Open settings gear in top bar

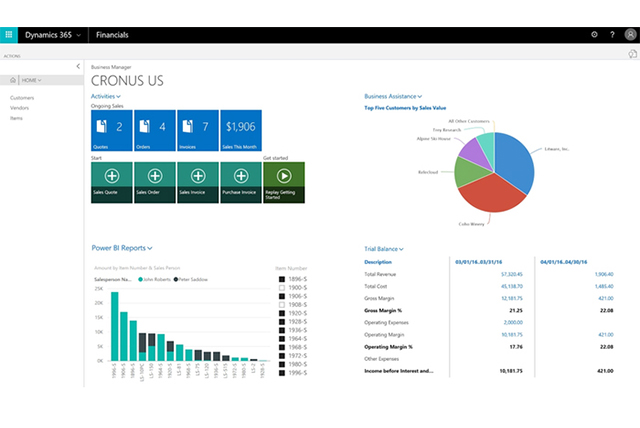[x=594, y=35]
